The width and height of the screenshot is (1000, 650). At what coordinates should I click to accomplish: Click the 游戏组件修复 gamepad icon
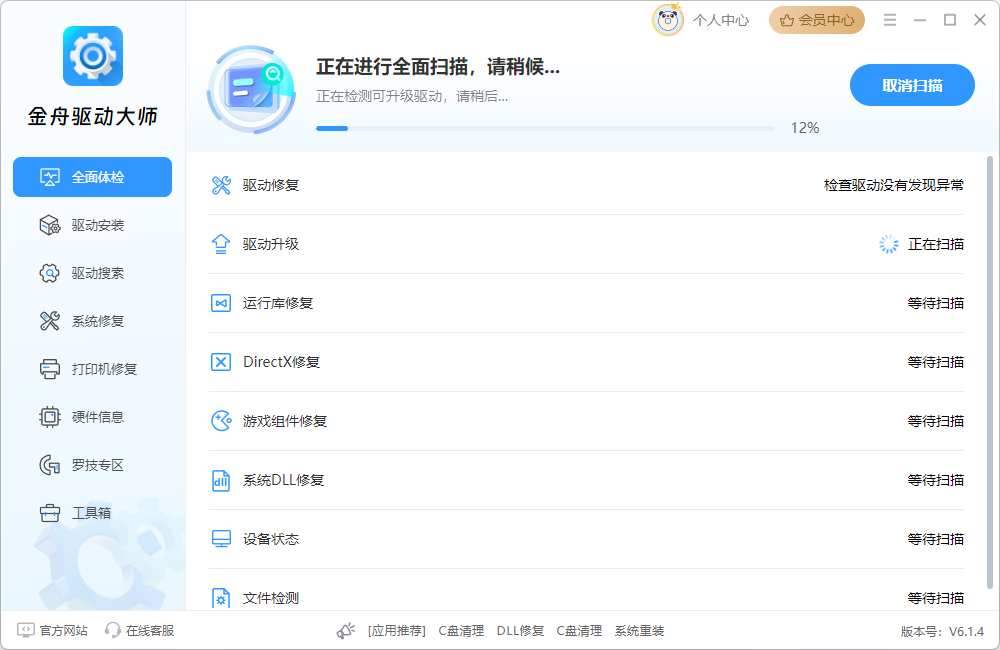coord(221,421)
